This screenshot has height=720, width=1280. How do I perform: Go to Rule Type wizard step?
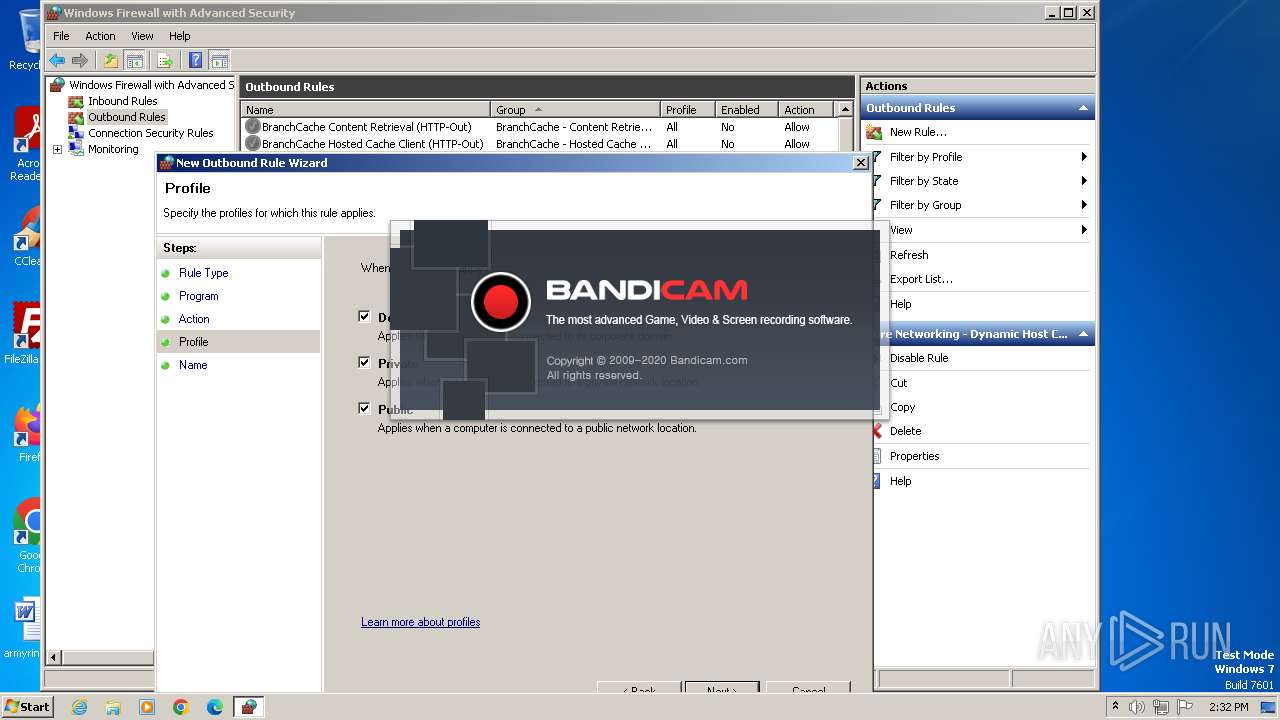click(x=204, y=273)
